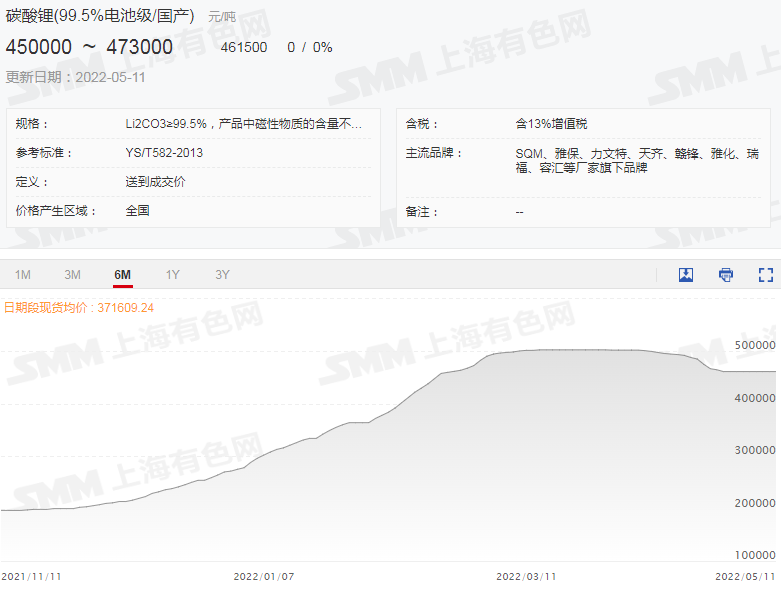Select the 3M time range tab

point(72,275)
